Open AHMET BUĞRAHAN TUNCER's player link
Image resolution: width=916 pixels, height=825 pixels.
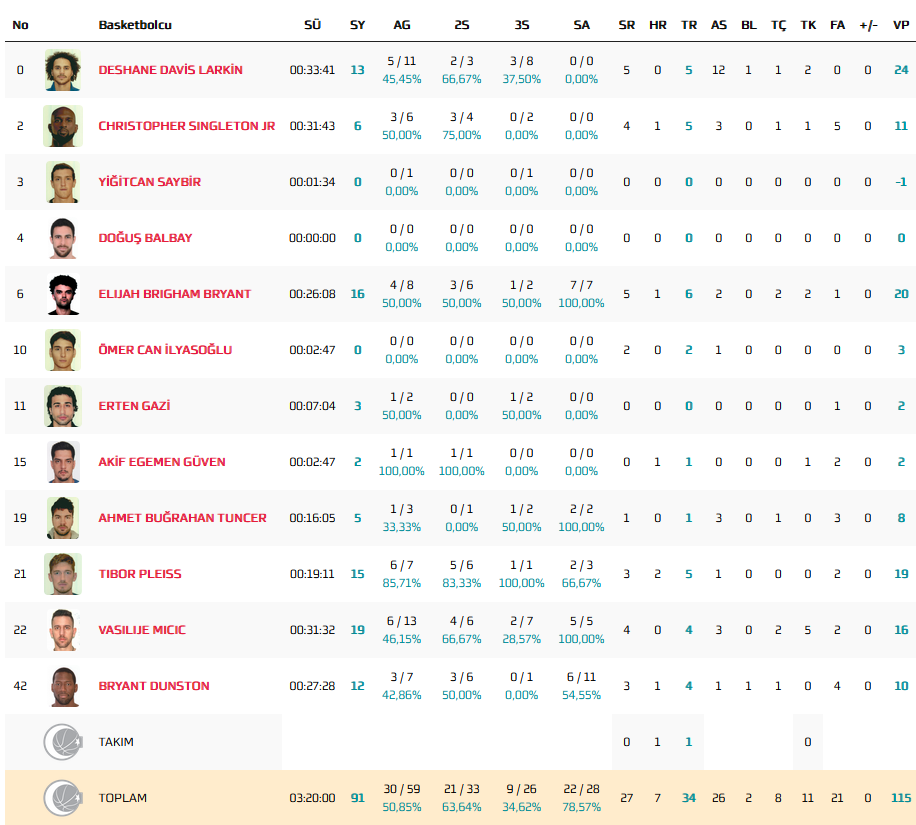point(182,518)
